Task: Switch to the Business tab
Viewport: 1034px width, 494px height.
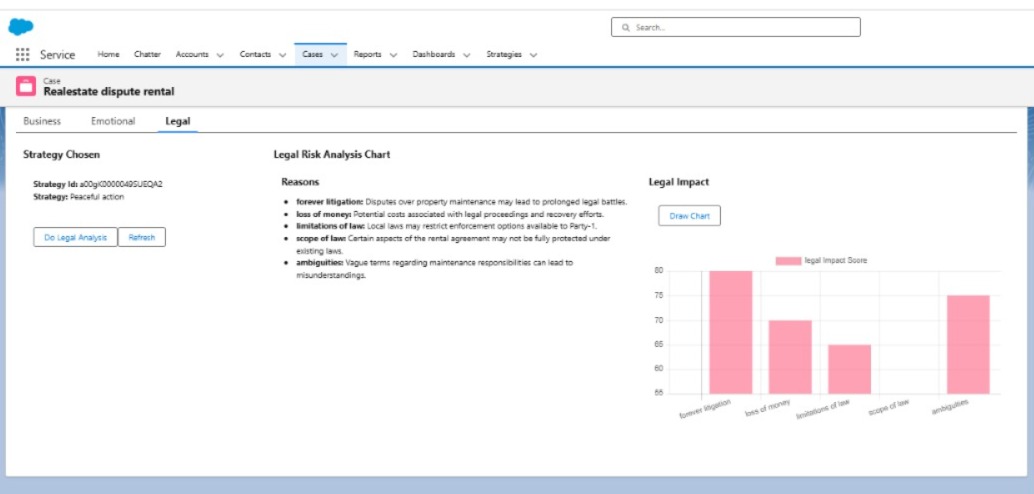Action: tap(42, 121)
